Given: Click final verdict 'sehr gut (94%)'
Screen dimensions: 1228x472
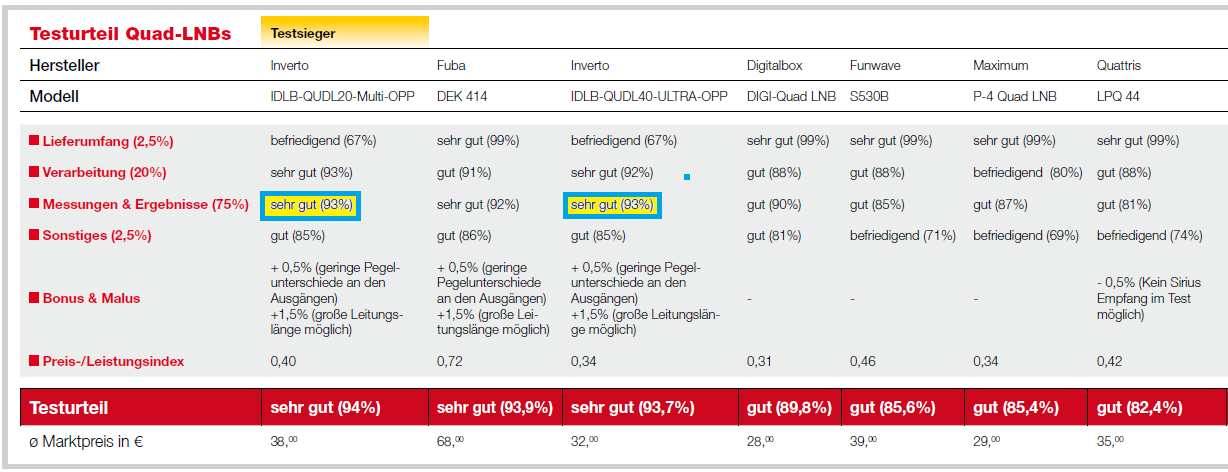Looking at the screenshot, I should (325, 408).
